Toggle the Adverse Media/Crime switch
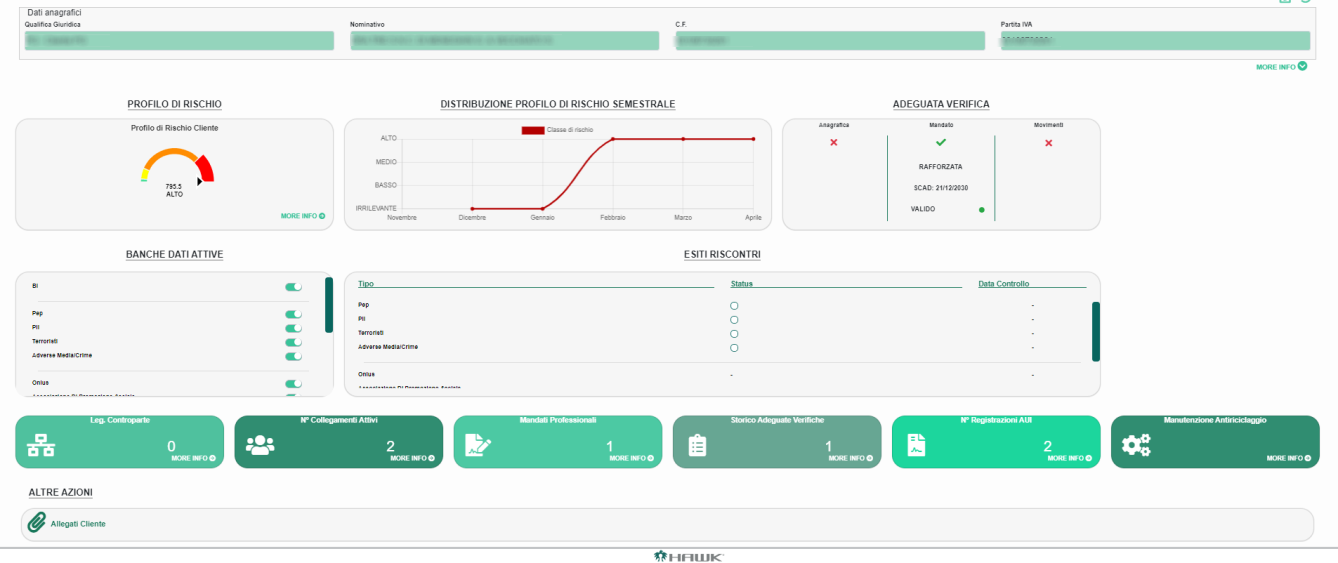The image size is (1338, 563). (x=293, y=356)
